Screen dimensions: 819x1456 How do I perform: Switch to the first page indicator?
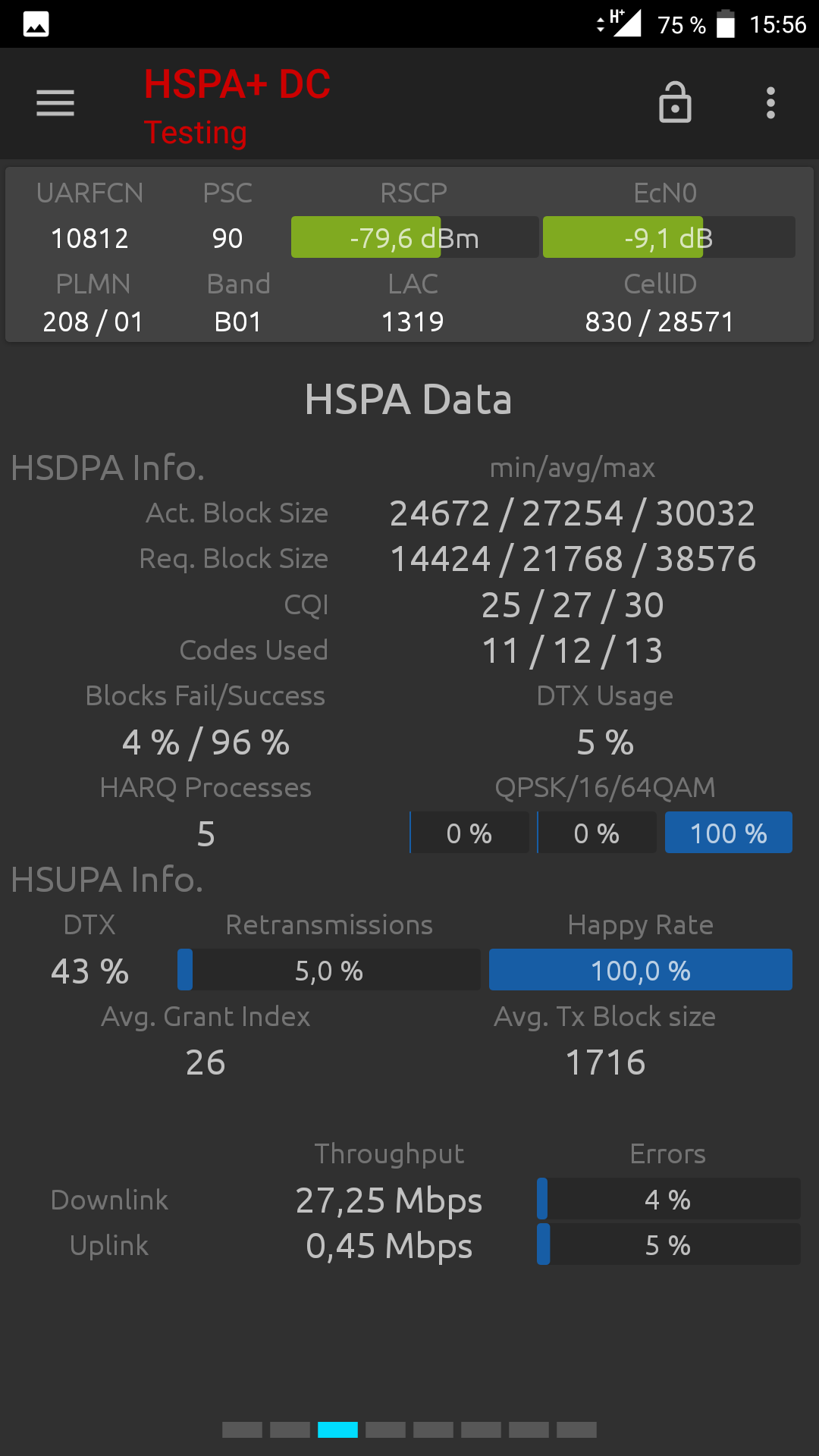point(242,1430)
